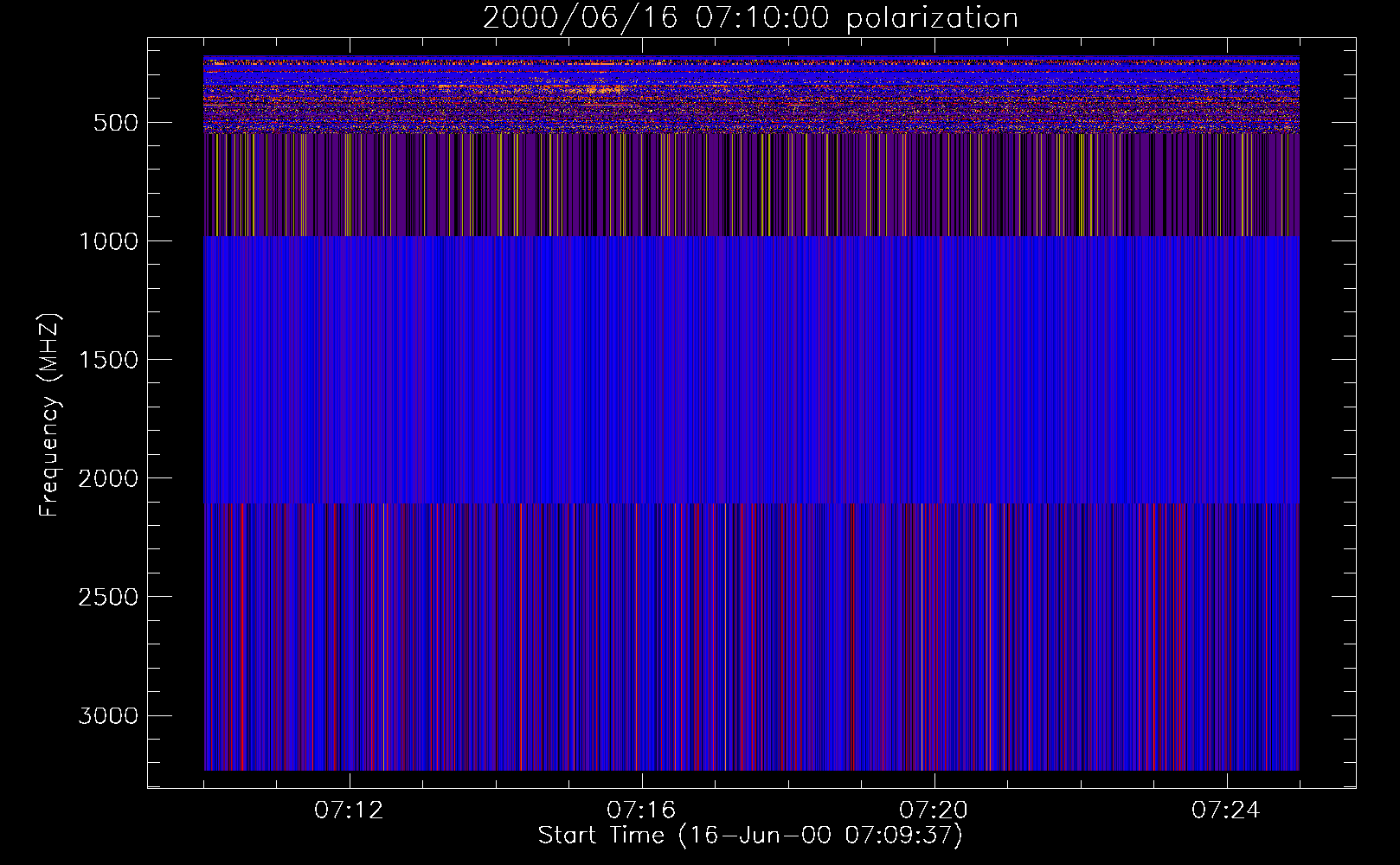Viewport: 1400px width, 865px height.
Task: Click the 07:20 time tick label
Action: tap(934, 811)
